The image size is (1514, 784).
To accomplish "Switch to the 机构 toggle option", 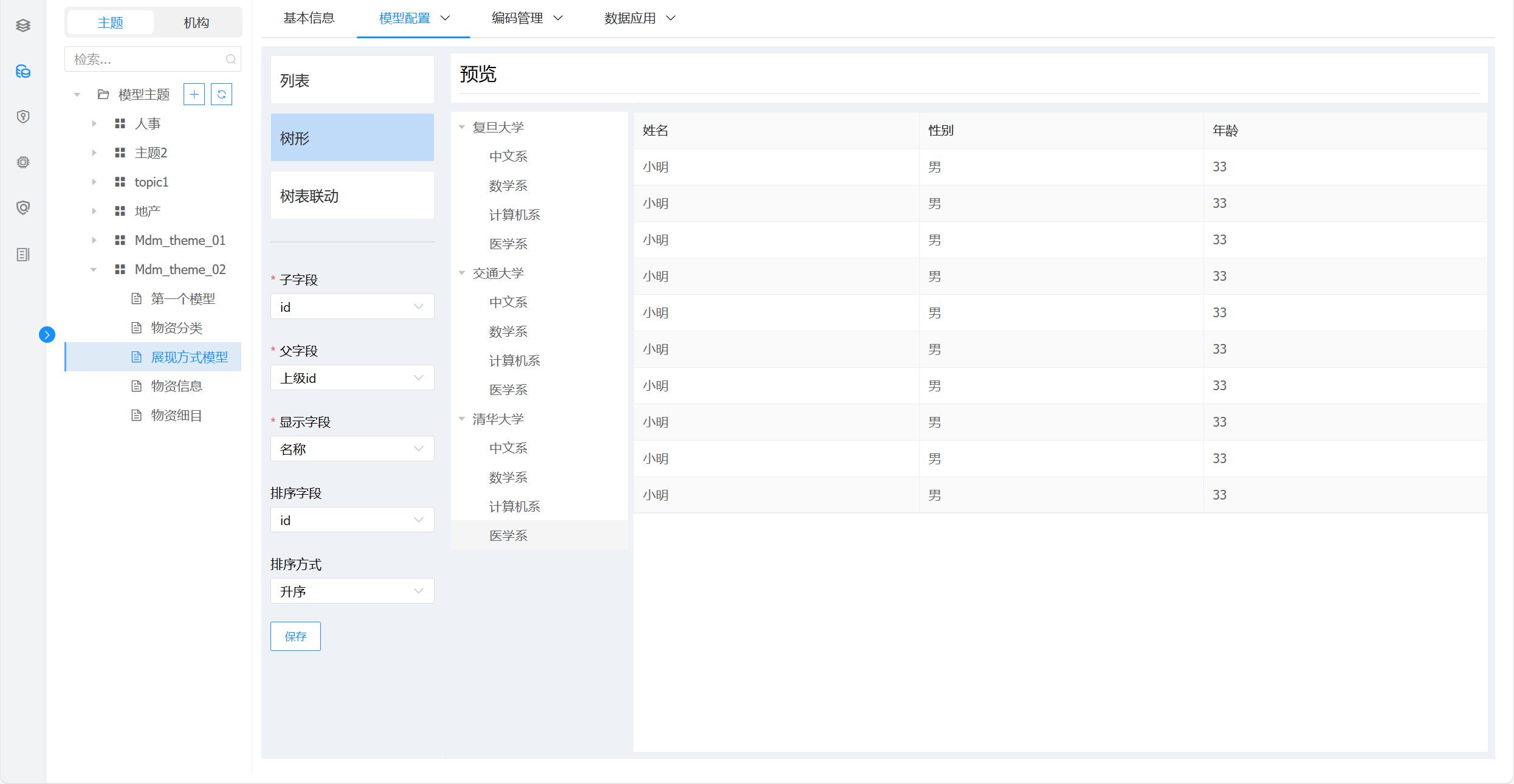I will (x=196, y=22).
